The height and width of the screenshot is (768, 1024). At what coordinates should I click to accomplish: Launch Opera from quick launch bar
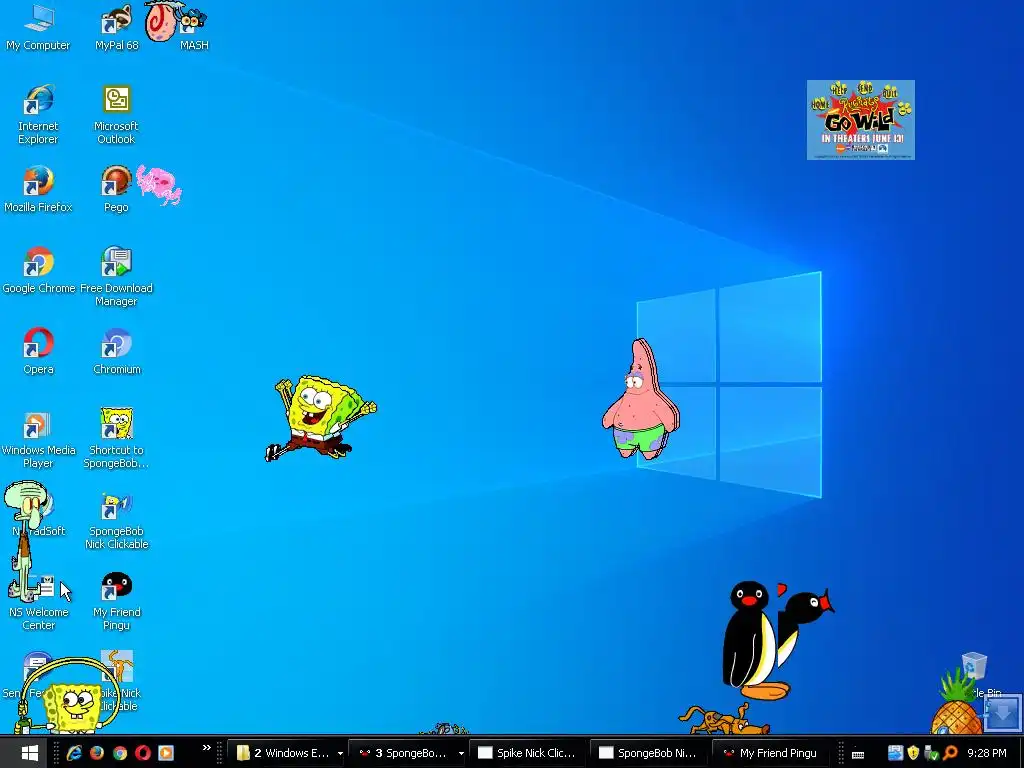pyautogui.click(x=142, y=753)
